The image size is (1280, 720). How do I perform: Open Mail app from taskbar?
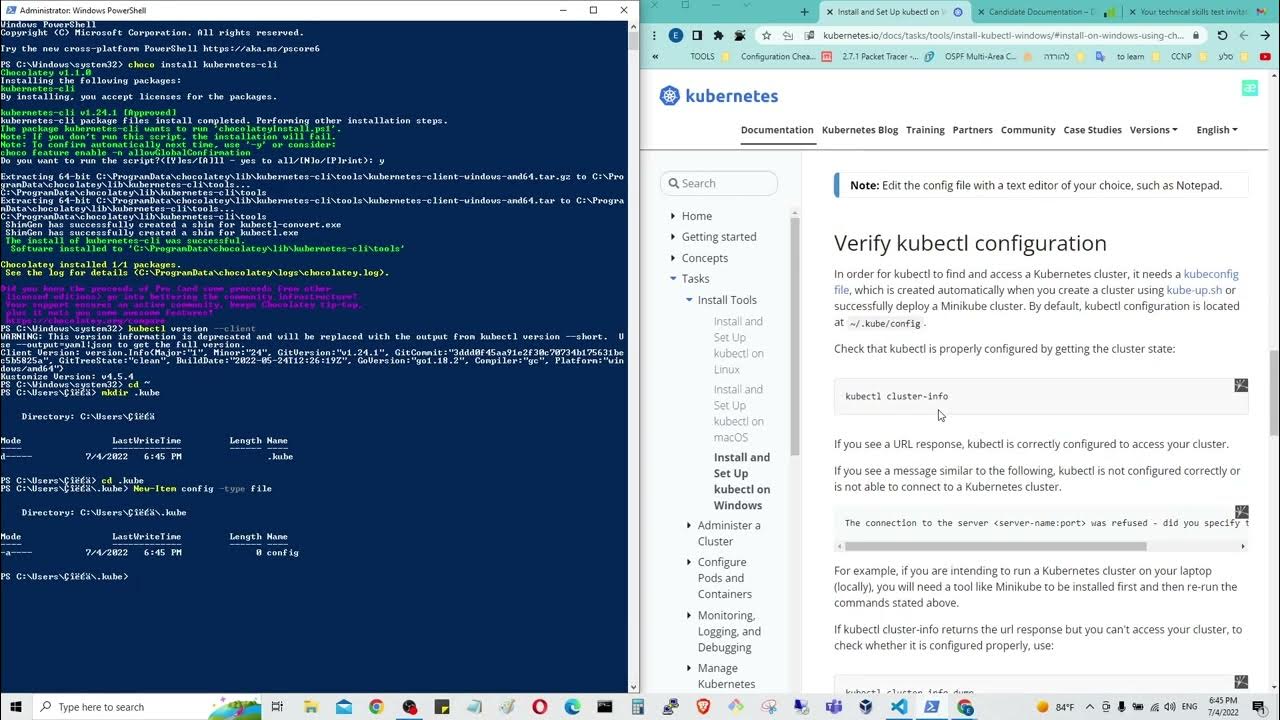[344, 707]
